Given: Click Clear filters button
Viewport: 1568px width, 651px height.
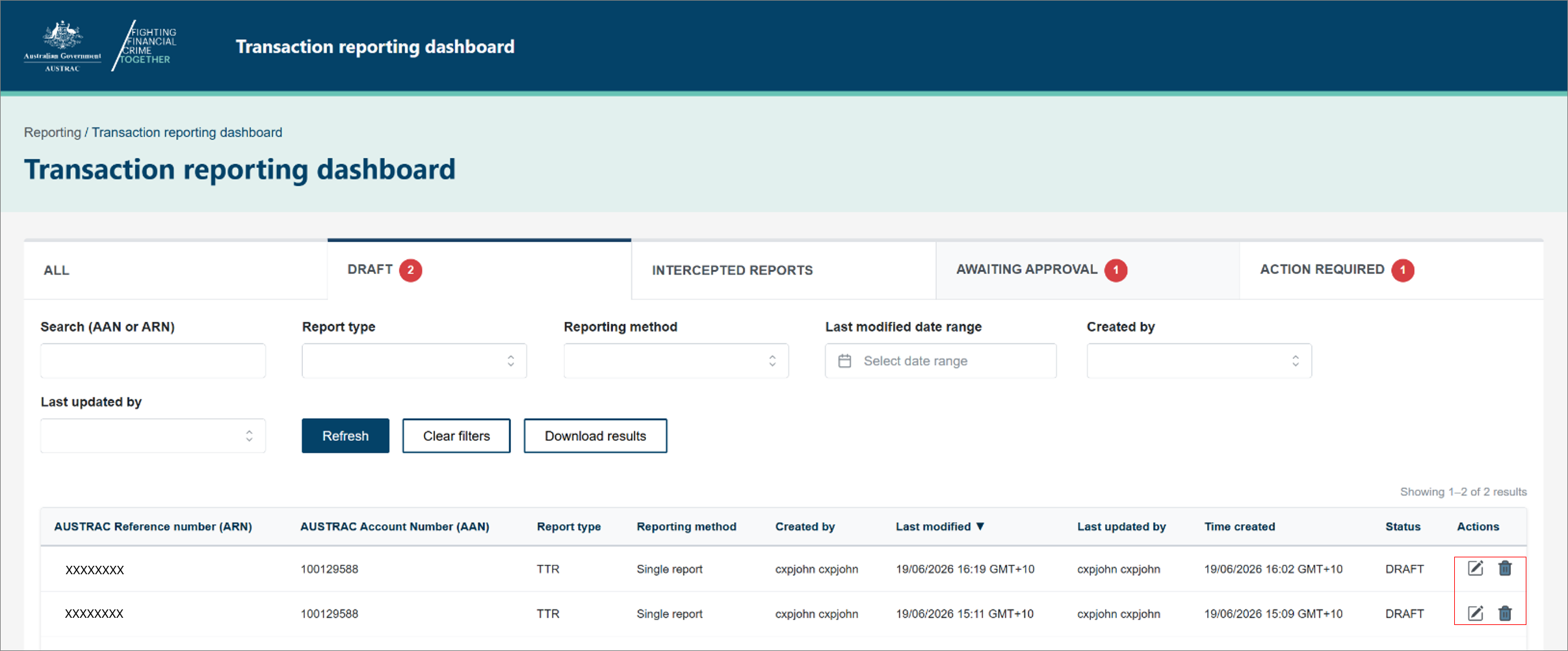Looking at the screenshot, I should [x=456, y=436].
